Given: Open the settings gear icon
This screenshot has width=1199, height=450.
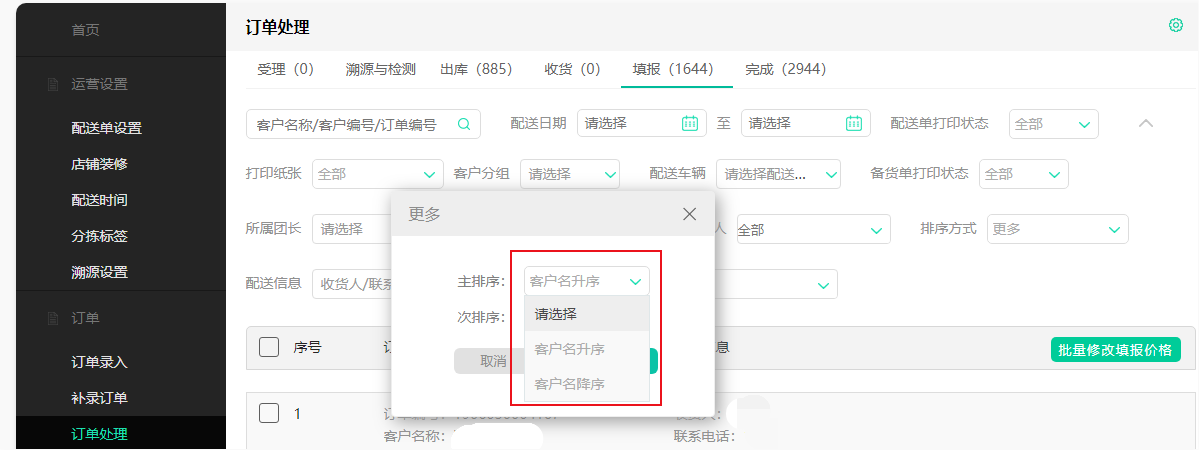Looking at the screenshot, I should [1176, 25].
